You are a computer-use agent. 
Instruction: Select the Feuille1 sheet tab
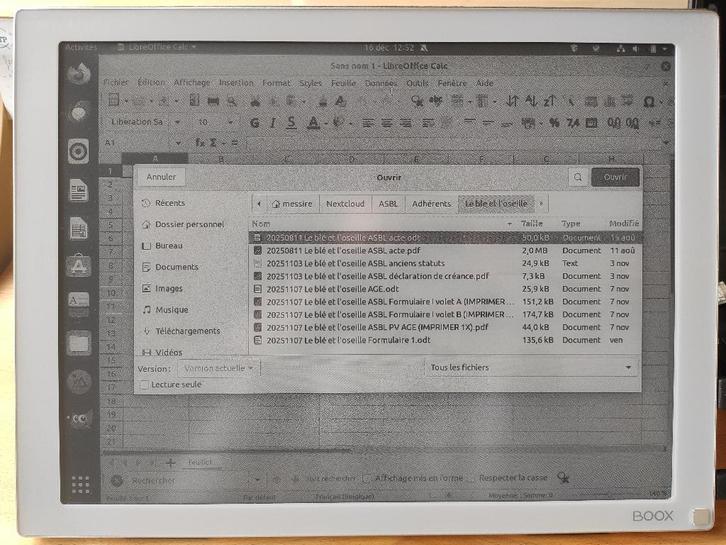[200, 462]
